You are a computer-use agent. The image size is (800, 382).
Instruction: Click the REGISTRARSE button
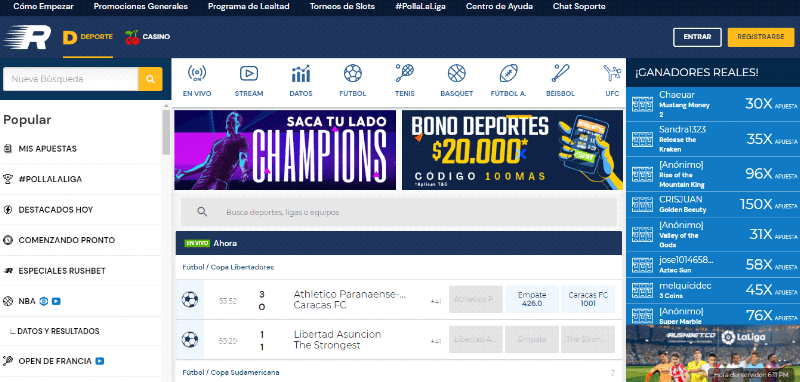tap(761, 37)
